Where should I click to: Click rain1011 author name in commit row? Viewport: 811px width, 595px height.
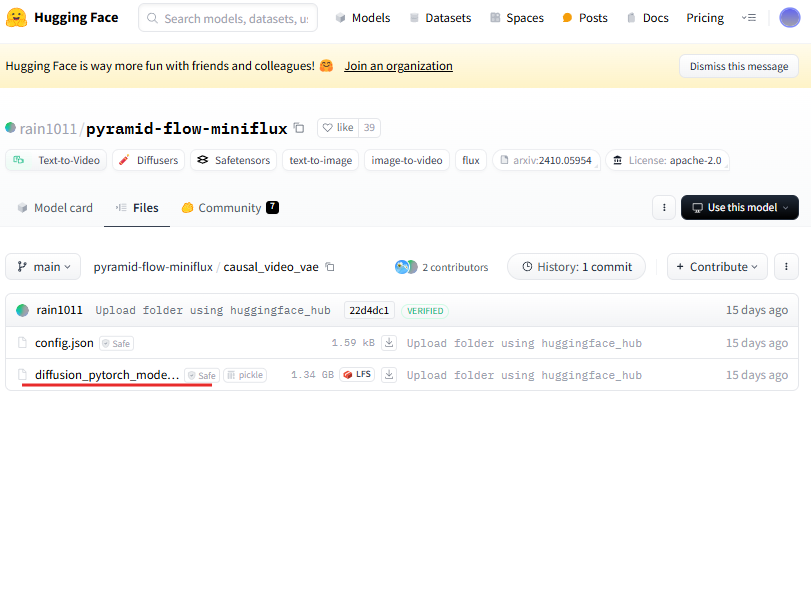tap(59, 310)
